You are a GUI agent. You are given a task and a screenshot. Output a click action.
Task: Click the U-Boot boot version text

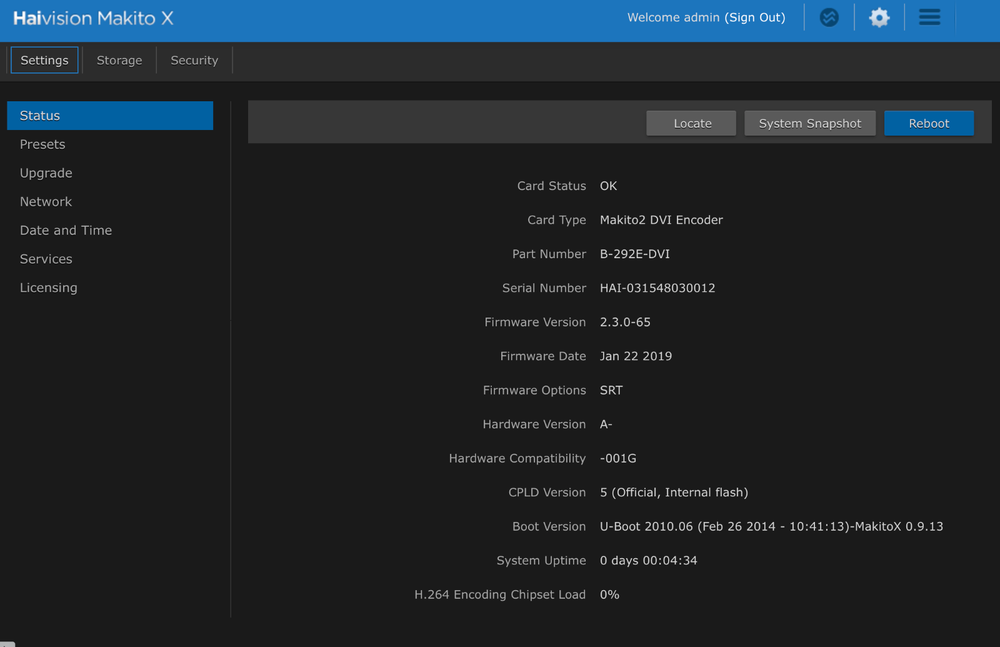771,526
